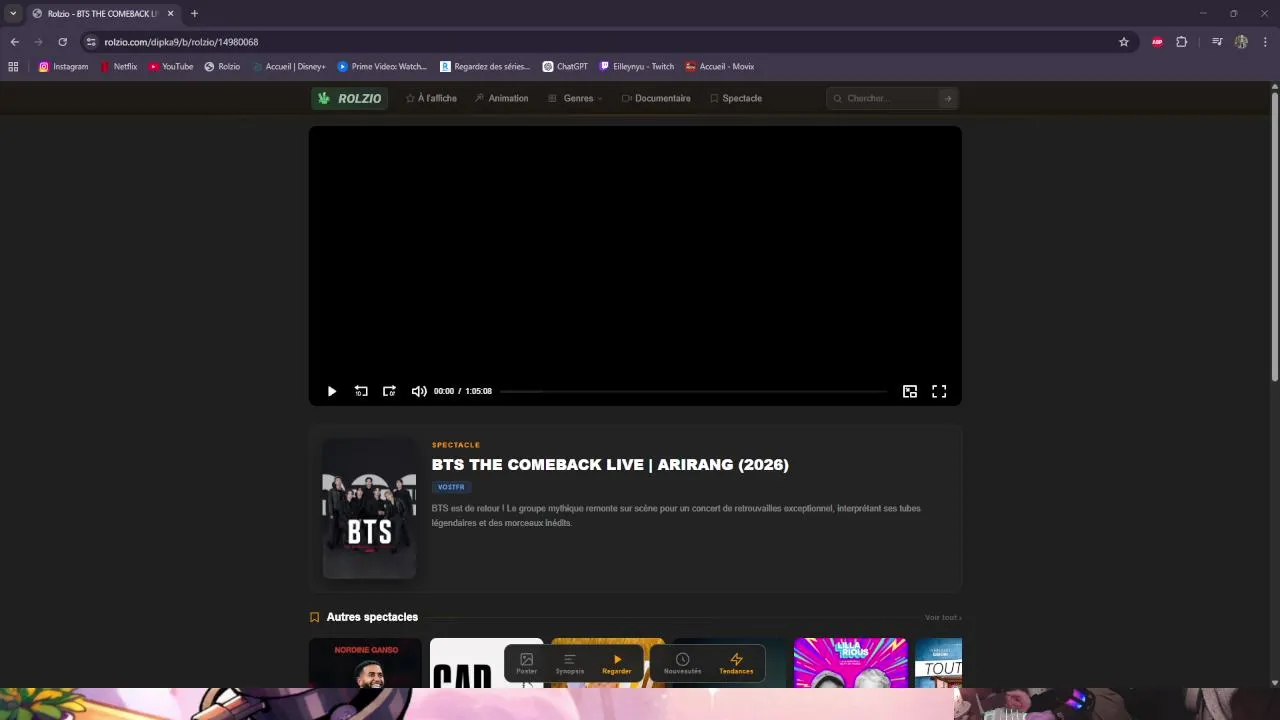Open Tendances from floating bar
Viewport: 1280px width, 720px height.
736,663
